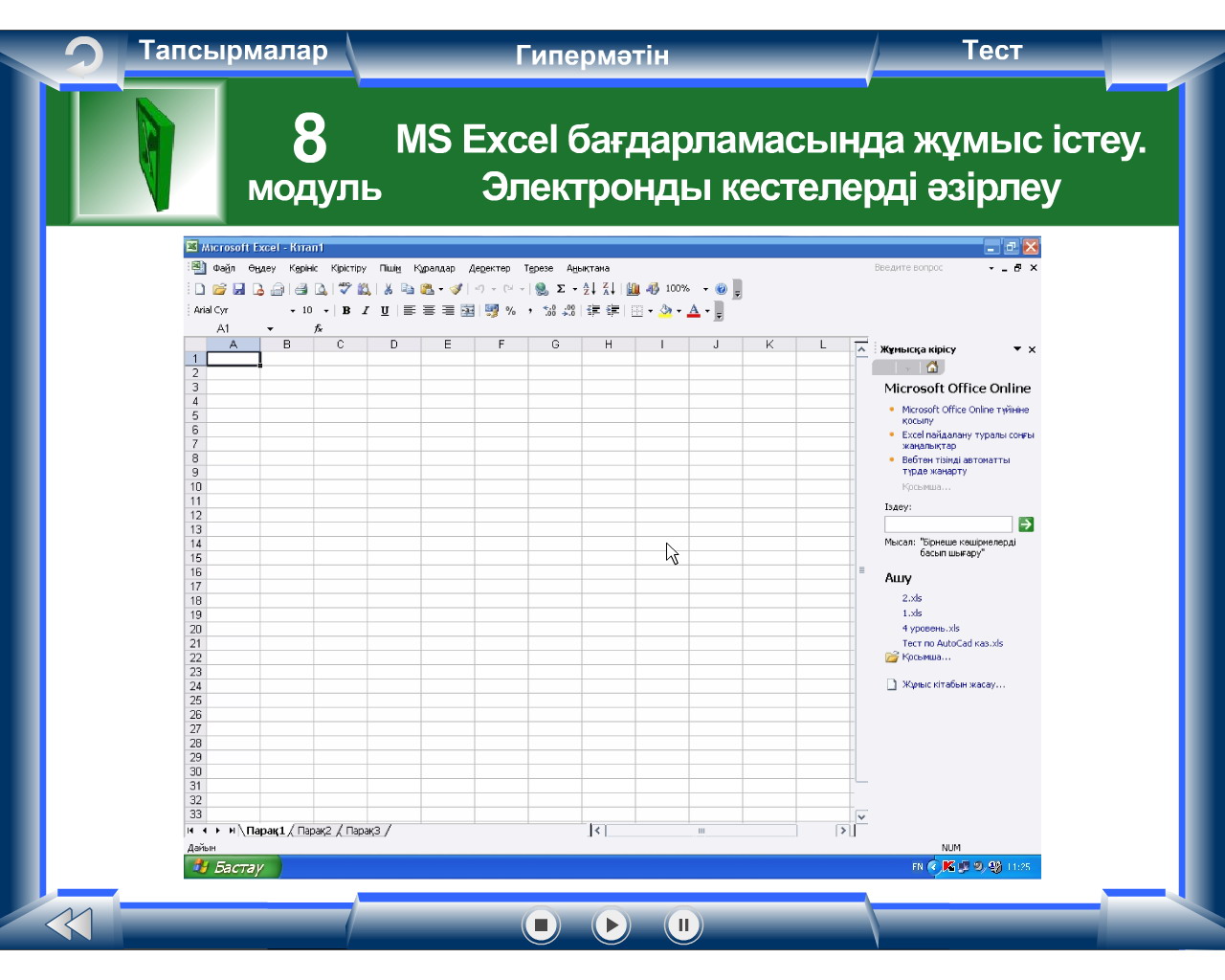Click the horizontal scrollbar thumb
This screenshot has width=1225, height=980.
[702, 831]
